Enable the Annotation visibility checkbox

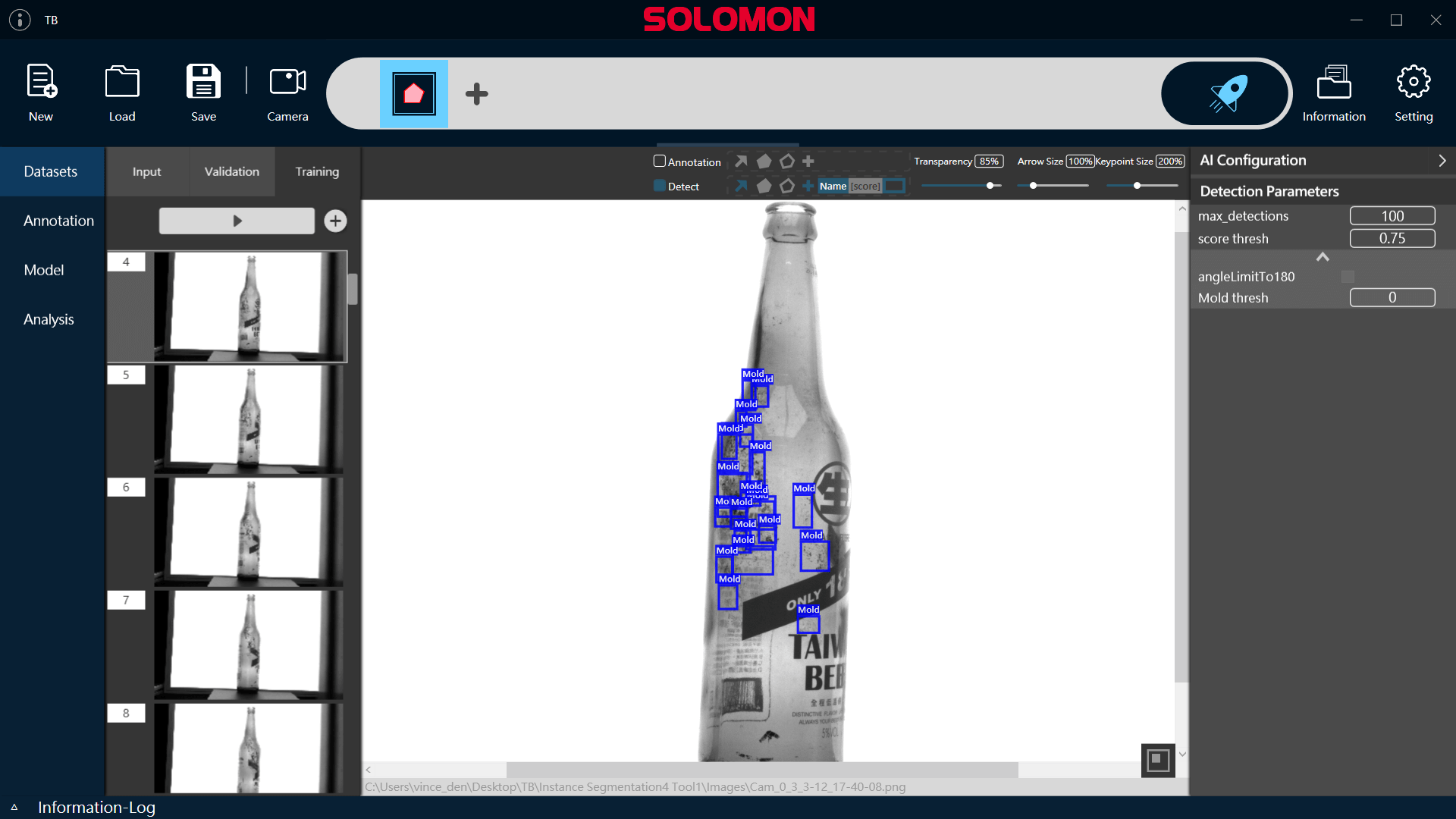658,161
